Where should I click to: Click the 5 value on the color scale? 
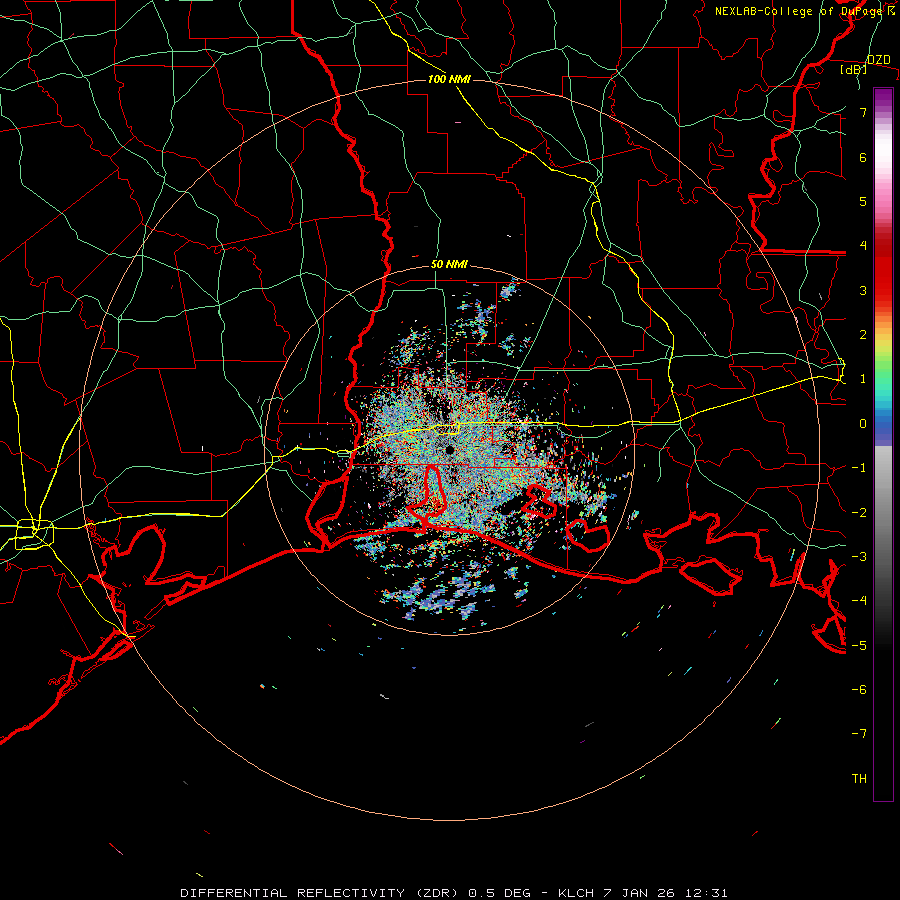tap(863, 201)
